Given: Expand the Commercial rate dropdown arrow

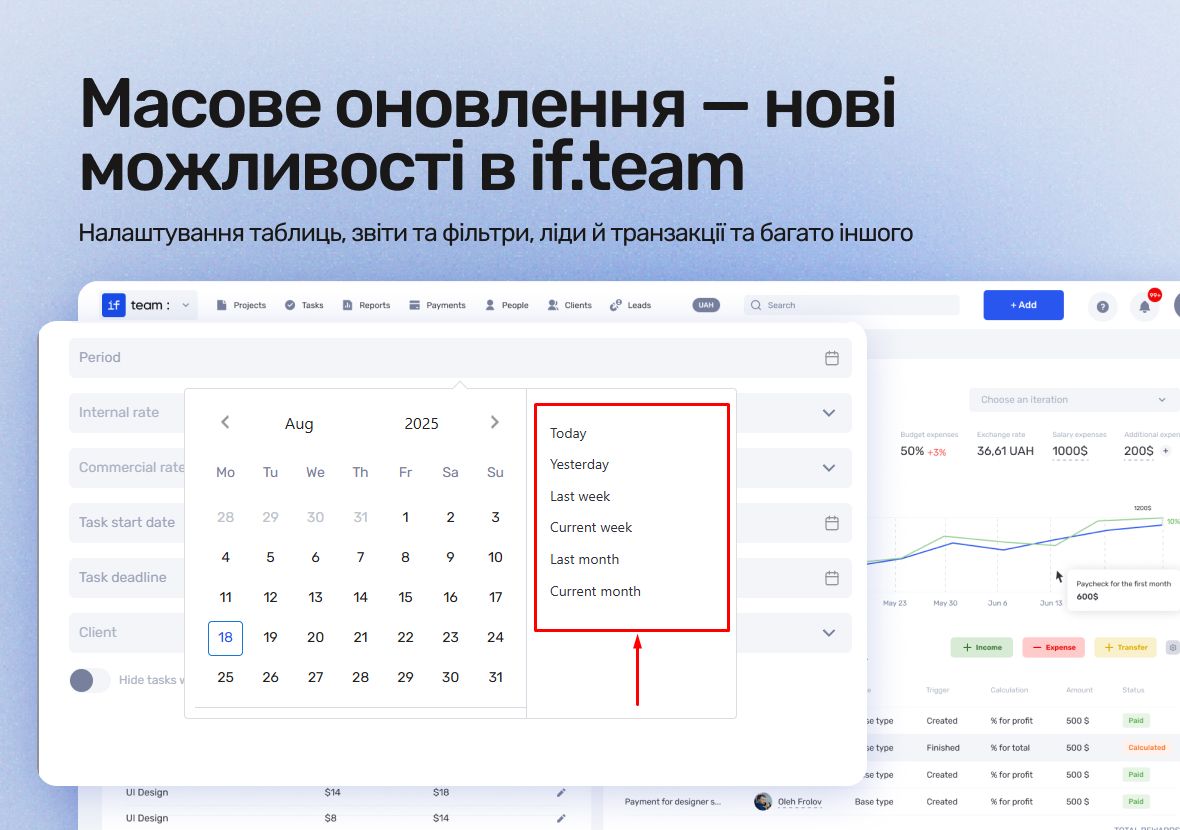Looking at the screenshot, I should pos(829,468).
